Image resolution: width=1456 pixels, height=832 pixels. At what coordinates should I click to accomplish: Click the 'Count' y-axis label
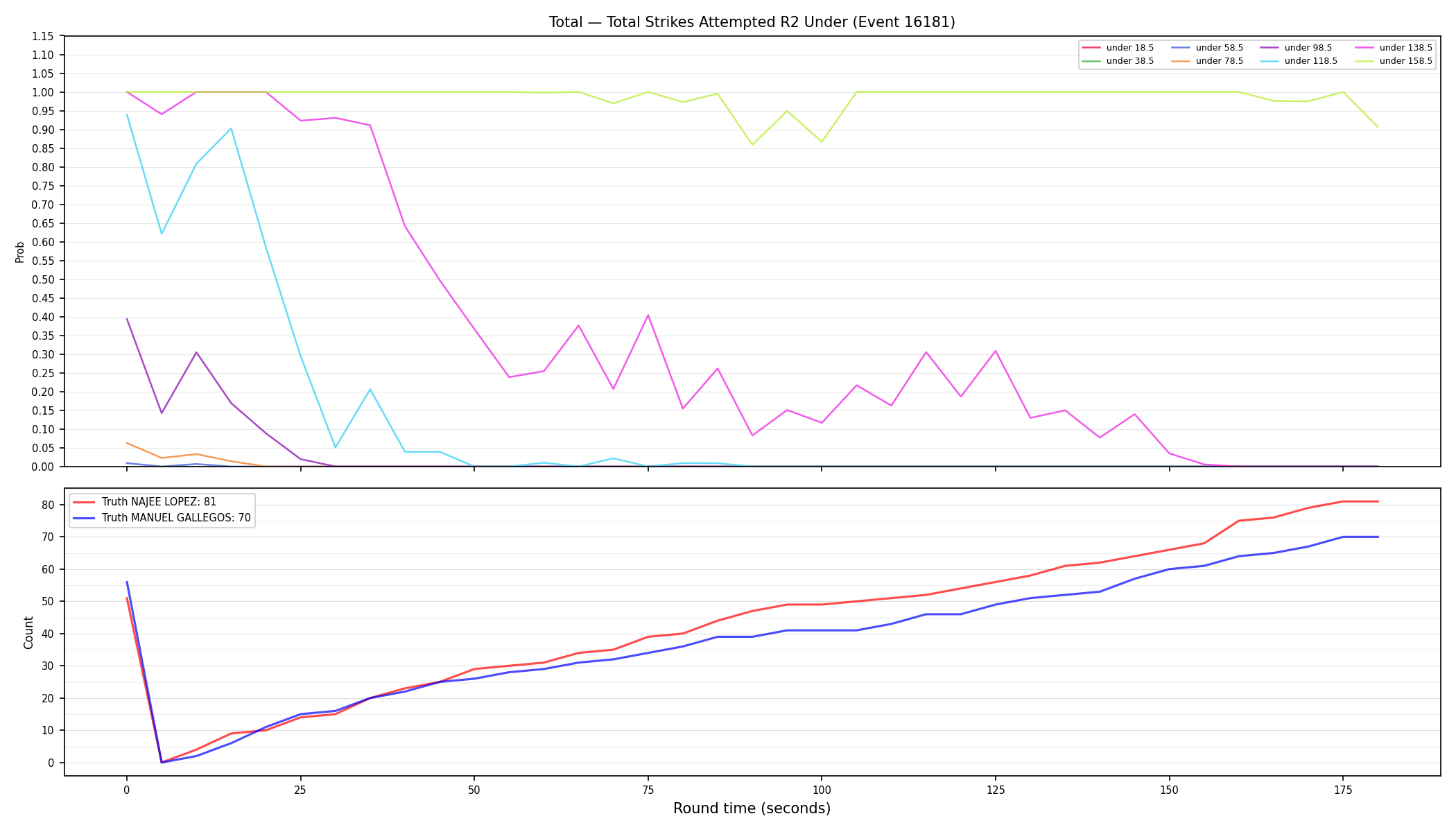point(28,632)
